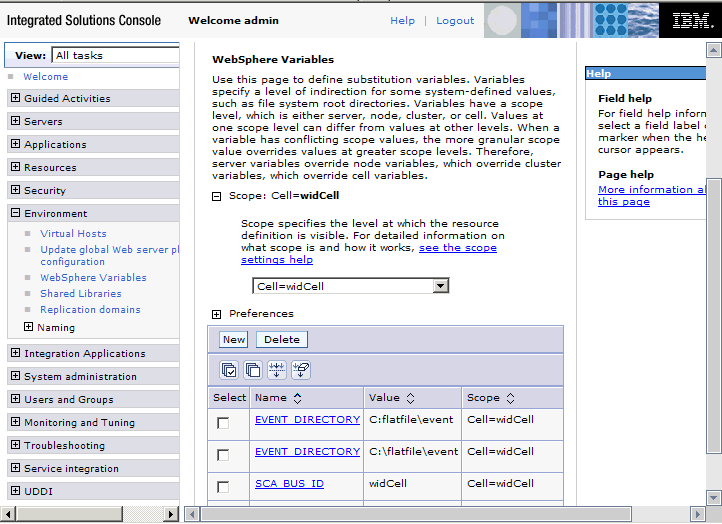Expand the Troubleshooting section

[16, 445]
